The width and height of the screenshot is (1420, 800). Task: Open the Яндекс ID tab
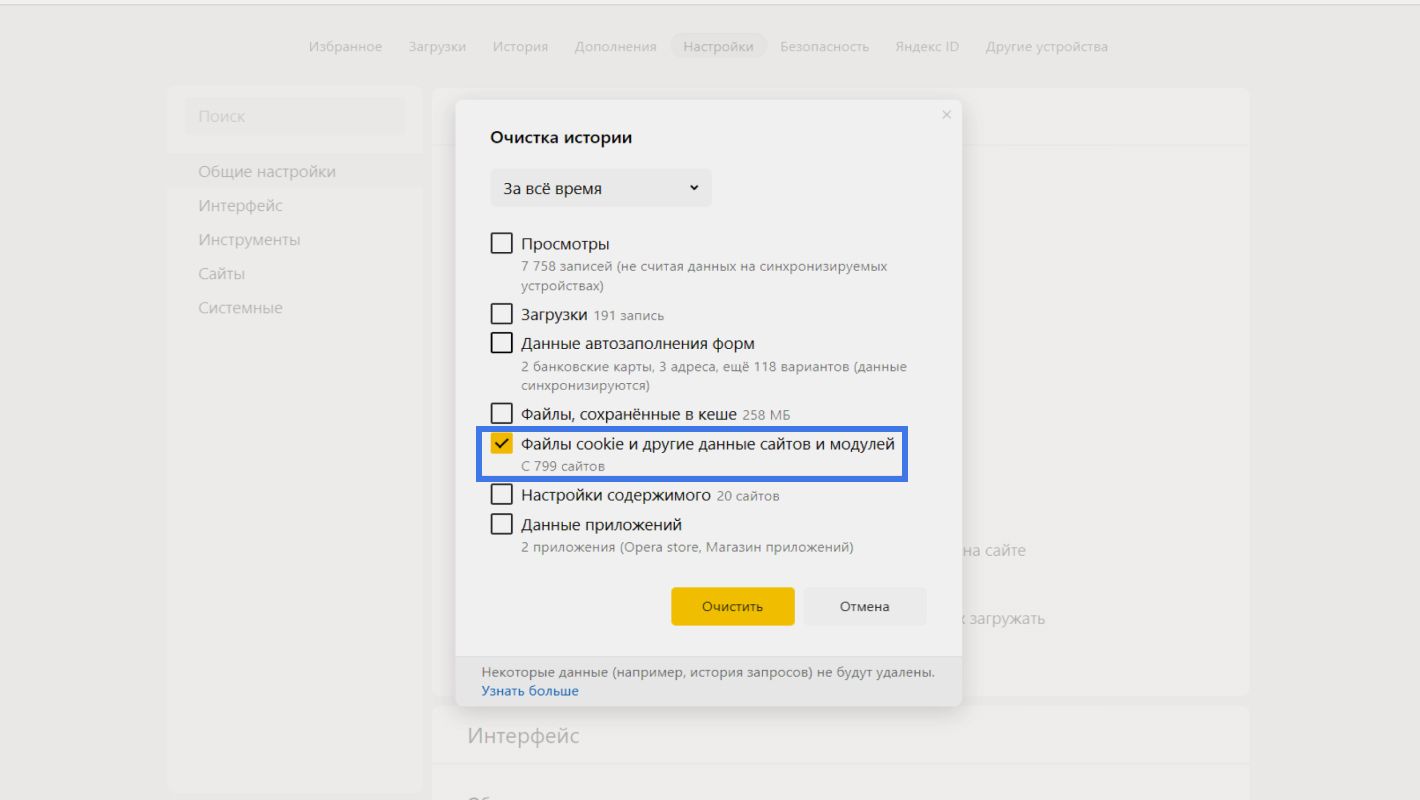coord(926,47)
